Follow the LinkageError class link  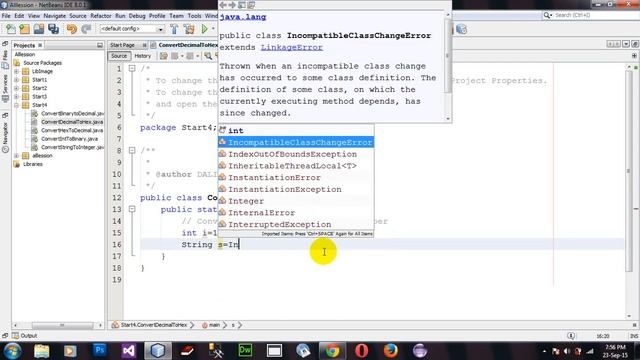[x=292, y=47]
